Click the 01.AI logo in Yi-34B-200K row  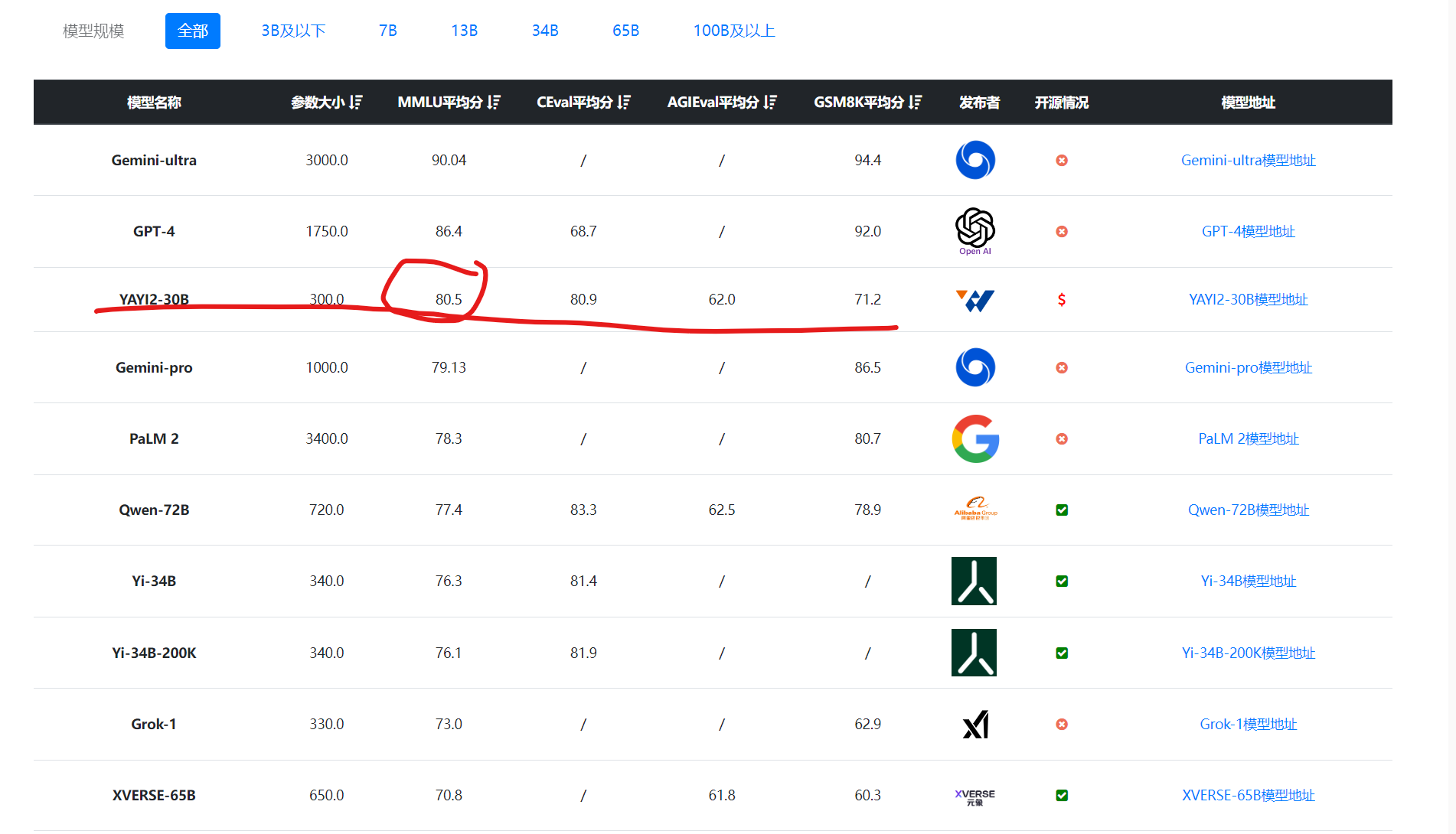(x=974, y=653)
